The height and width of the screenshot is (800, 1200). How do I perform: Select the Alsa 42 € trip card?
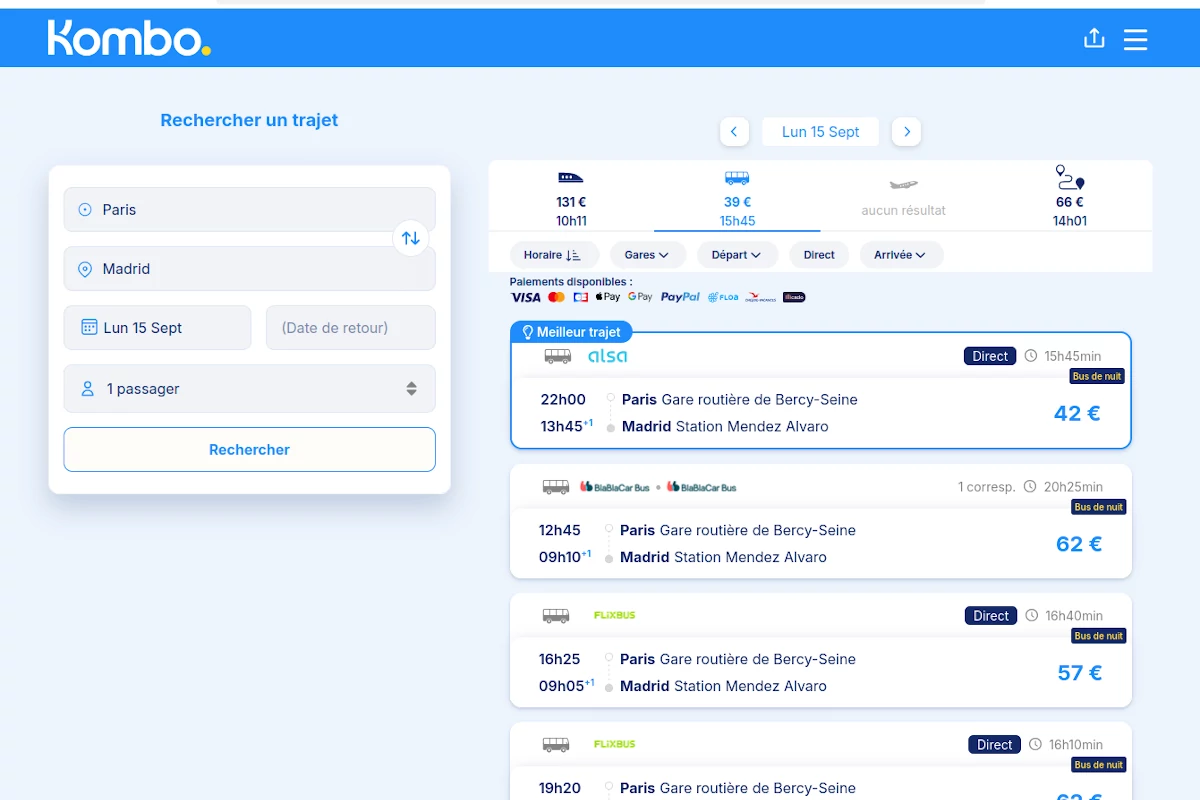pyautogui.click(x=820, y=390)
